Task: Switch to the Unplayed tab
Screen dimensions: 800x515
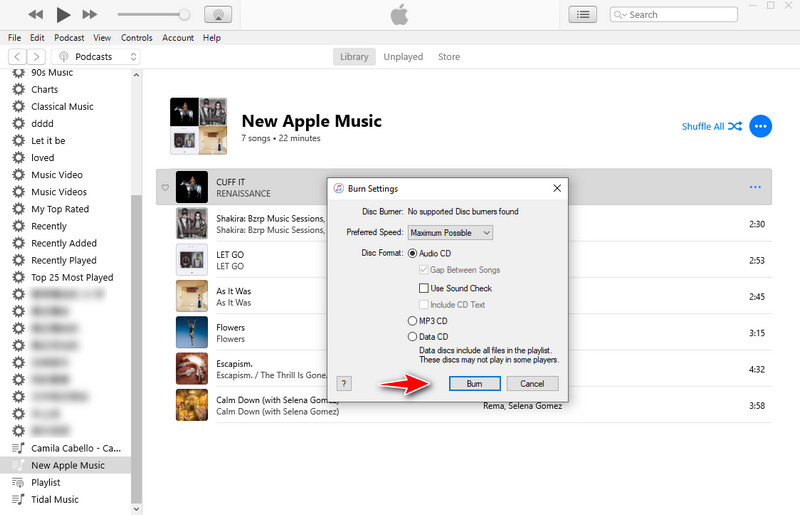Action: pyautogui.click(x=403, y=57)
